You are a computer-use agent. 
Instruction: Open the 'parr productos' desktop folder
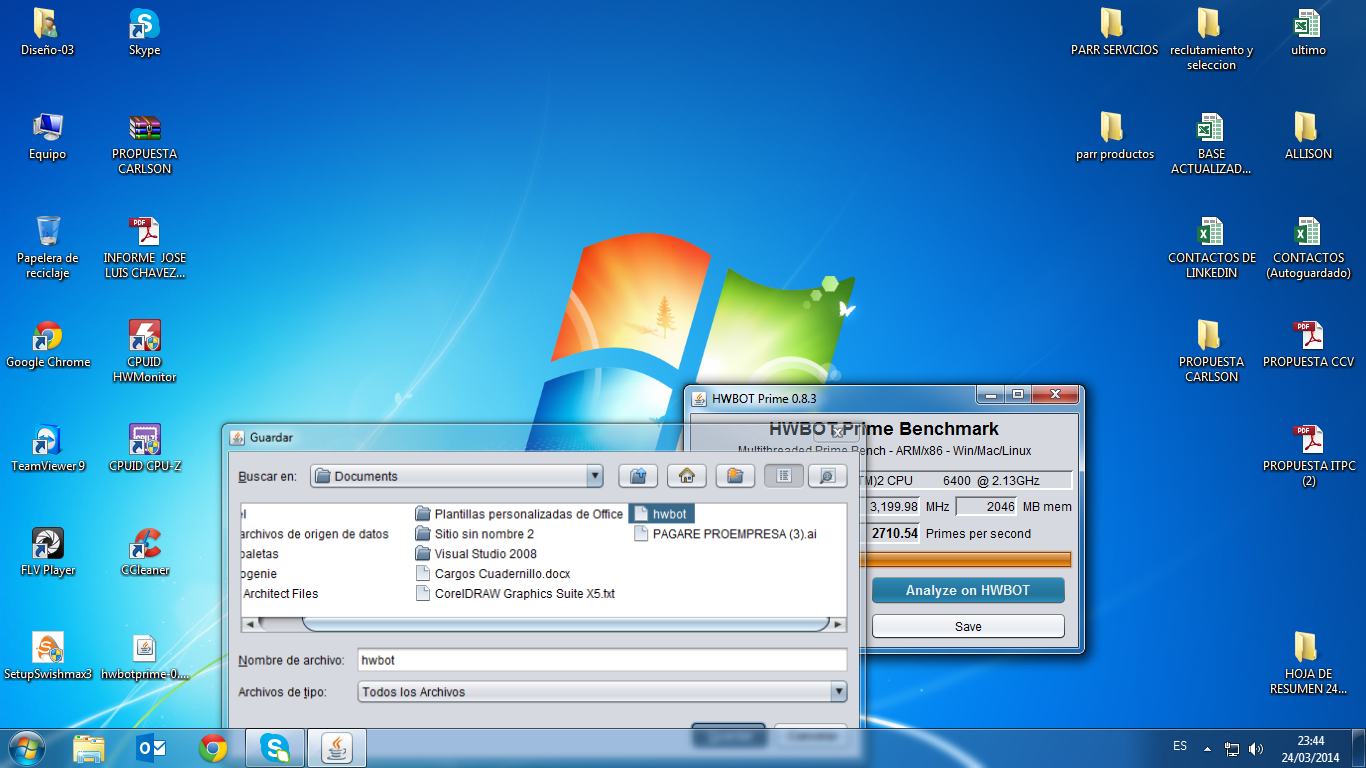click(x=1114, y=136)
